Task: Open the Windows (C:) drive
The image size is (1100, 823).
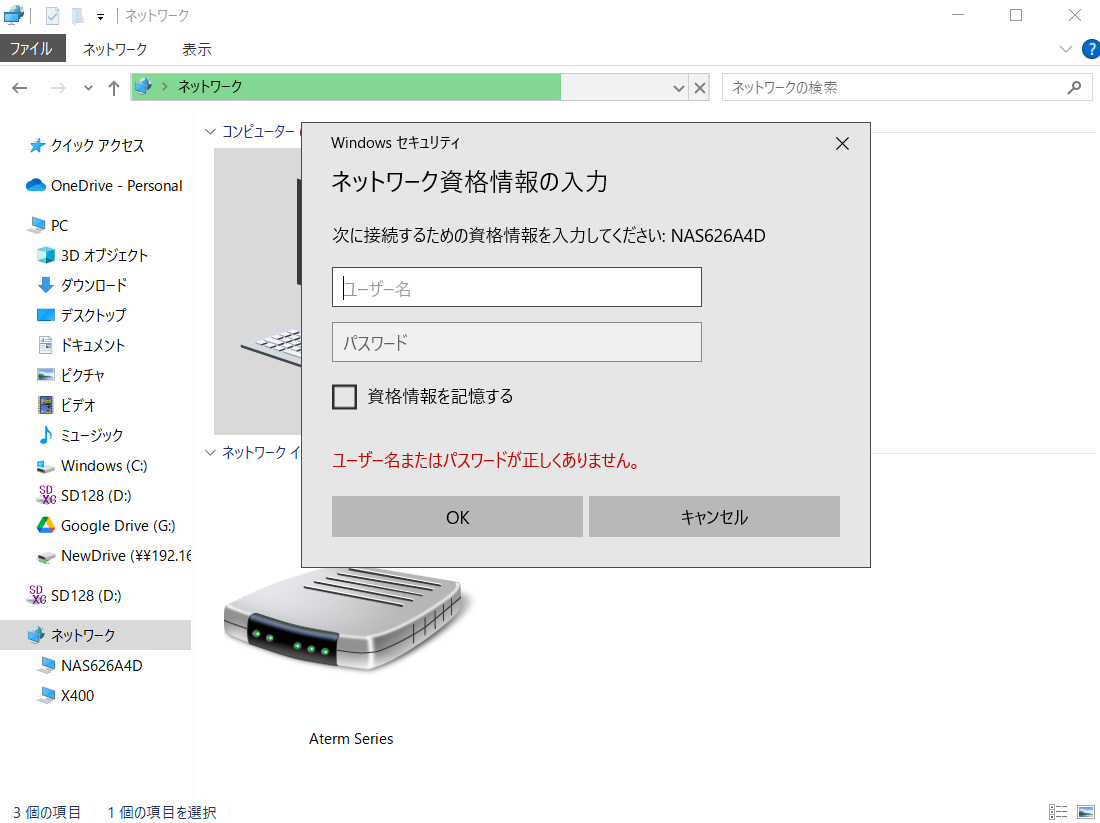Action: coord(104,466)
